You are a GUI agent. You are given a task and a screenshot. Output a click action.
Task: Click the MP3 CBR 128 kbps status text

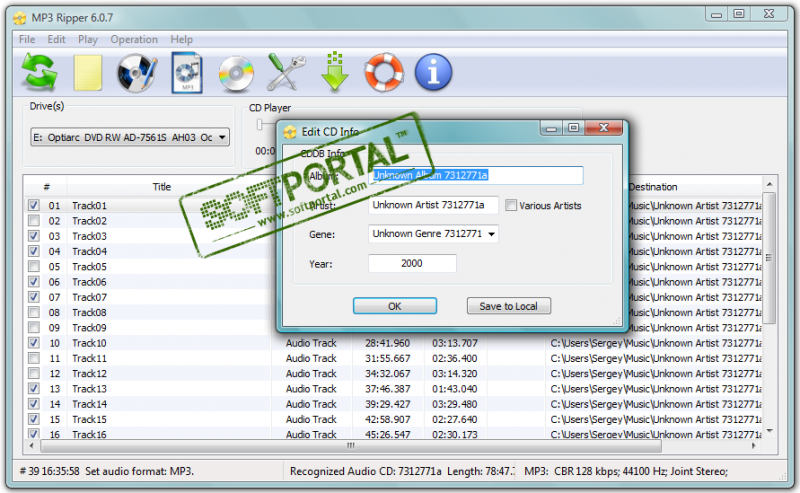pyautogui.click(x=626, y=471)
